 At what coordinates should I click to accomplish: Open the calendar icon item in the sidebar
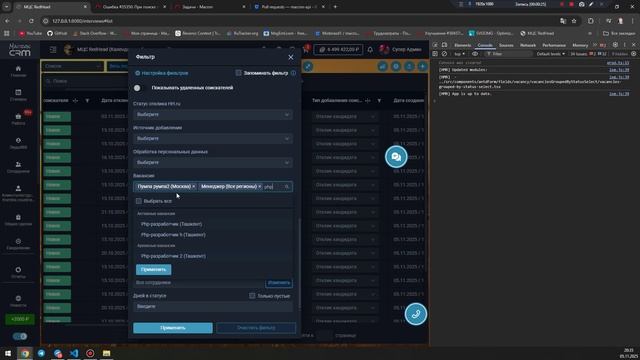18,95
